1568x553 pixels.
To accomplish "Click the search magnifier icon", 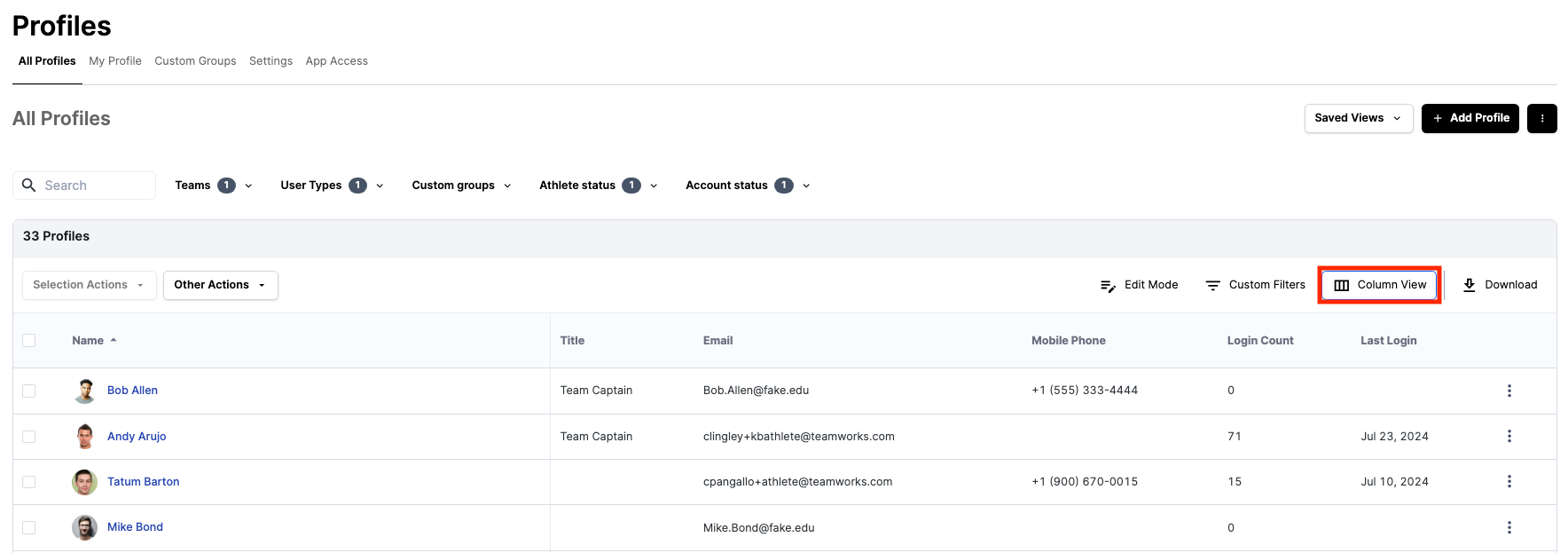I will click(x=28, y=185).
